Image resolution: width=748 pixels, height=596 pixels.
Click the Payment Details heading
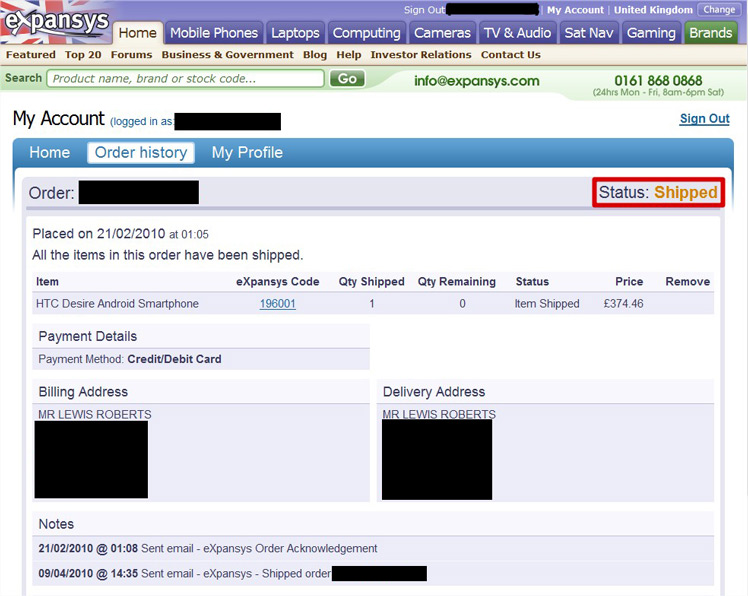click(x=88, y=336)
